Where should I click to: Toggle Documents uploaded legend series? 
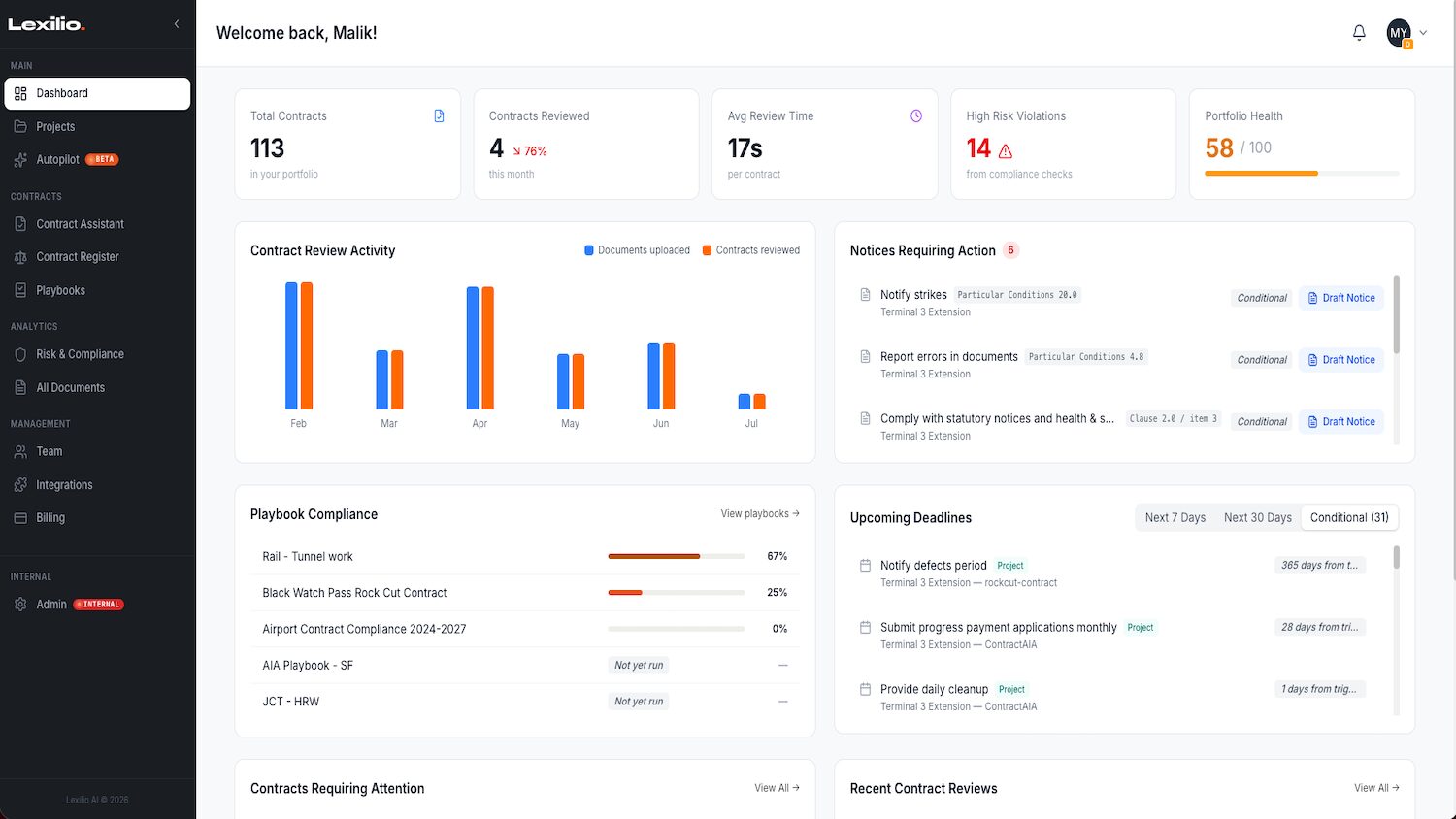(x=637, y=250)
